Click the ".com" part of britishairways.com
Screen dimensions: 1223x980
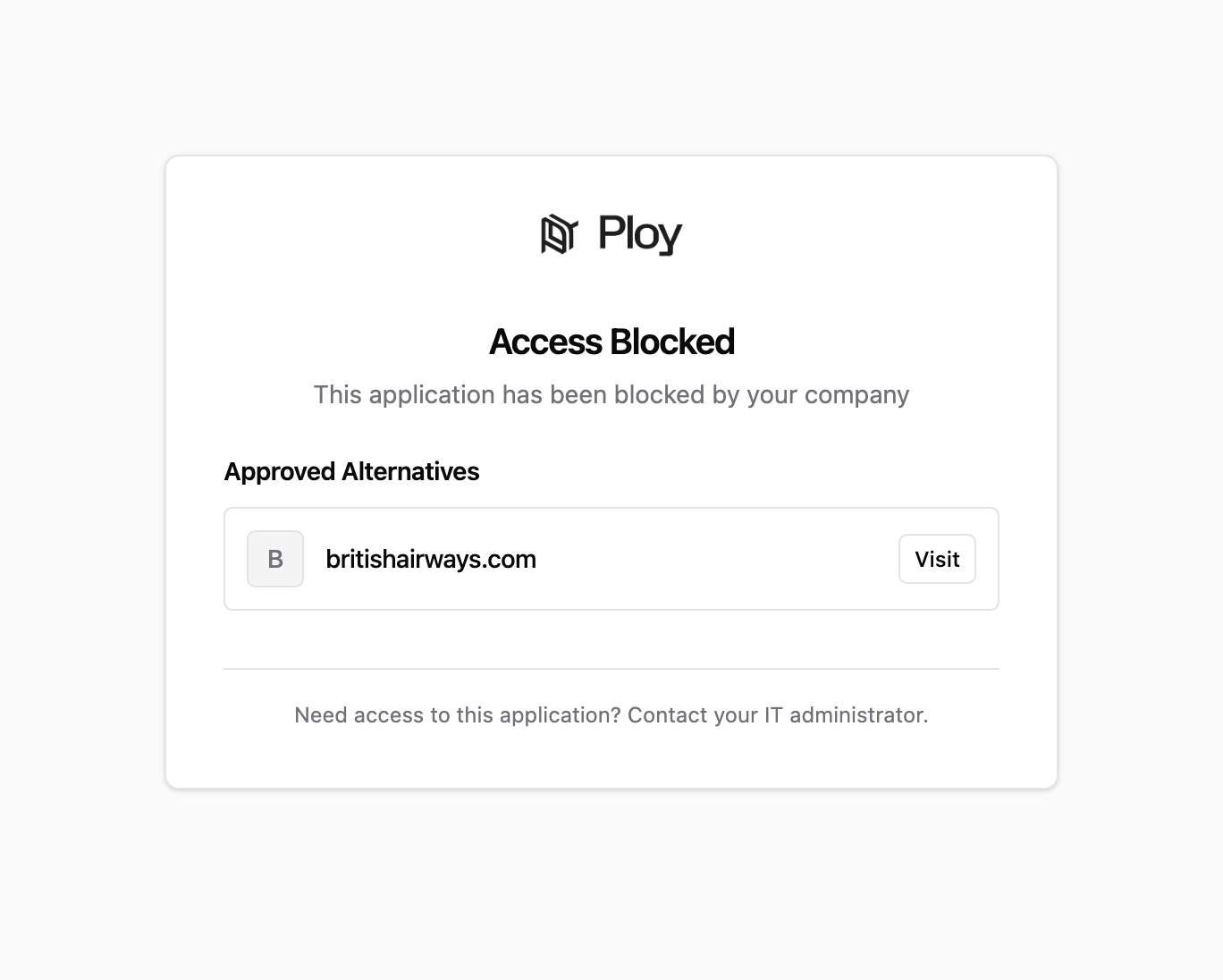pyautogui.click(x=512, y=560)
